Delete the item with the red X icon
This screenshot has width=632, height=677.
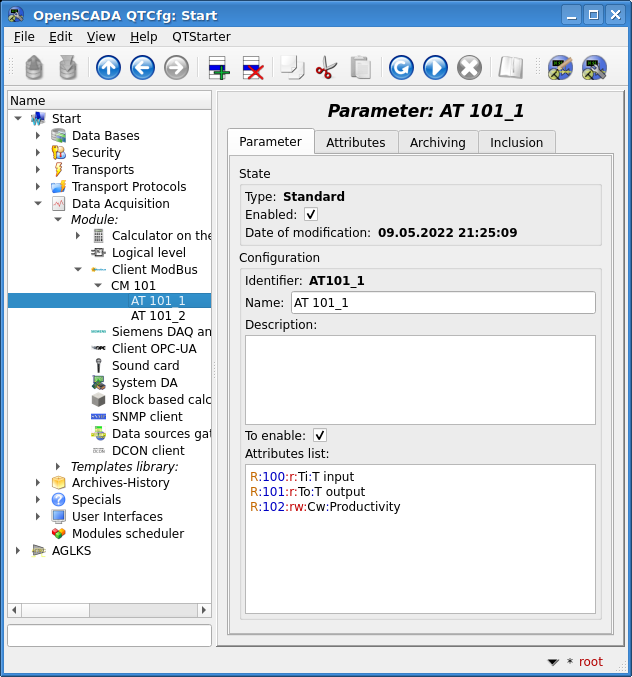coord(253,68)
